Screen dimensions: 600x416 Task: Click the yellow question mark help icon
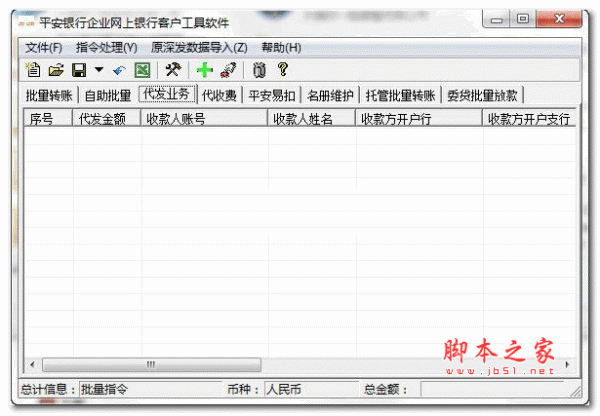283,69
